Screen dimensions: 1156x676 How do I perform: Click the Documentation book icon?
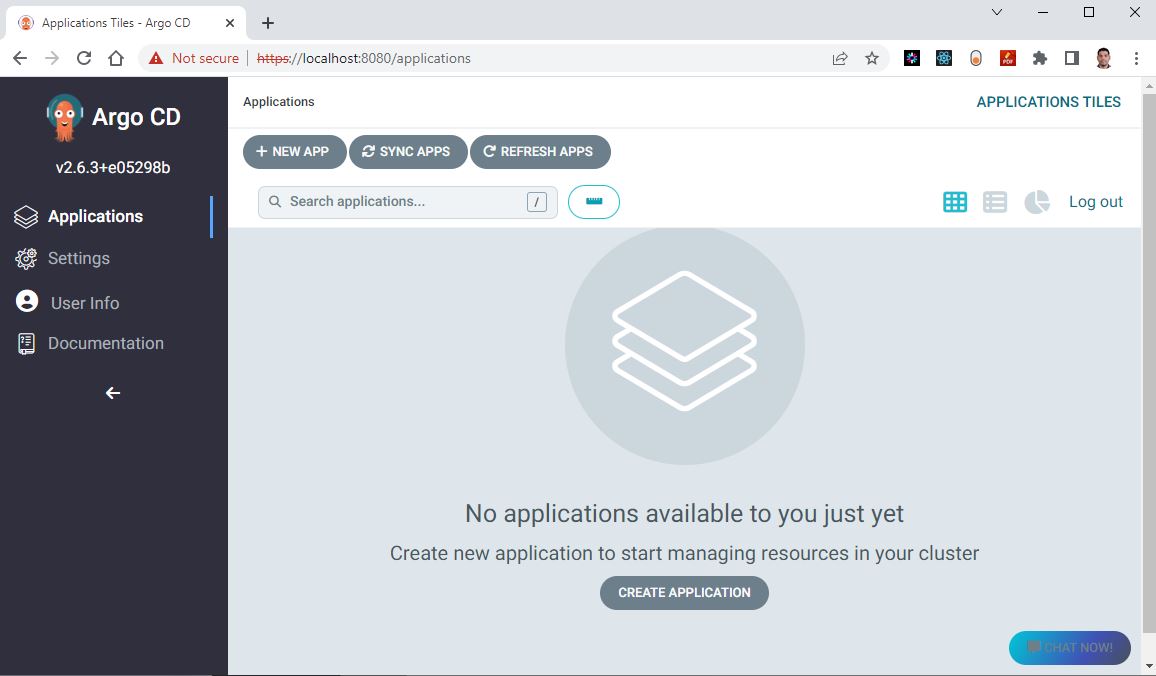[26, 344]
